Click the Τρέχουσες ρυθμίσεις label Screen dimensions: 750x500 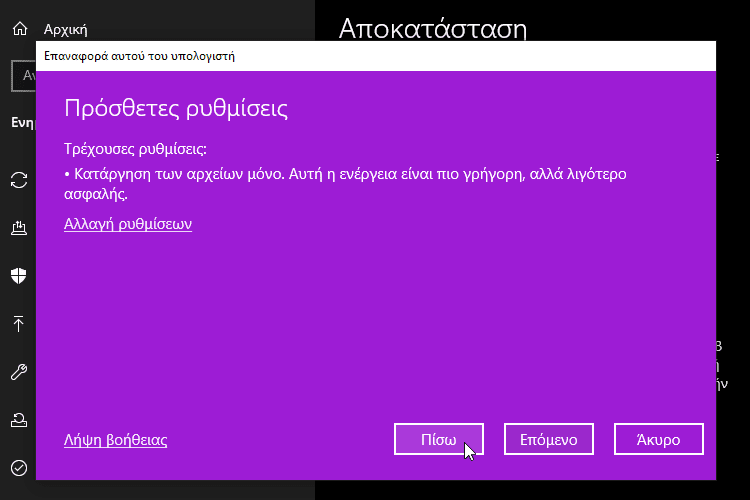pos(135,149)
